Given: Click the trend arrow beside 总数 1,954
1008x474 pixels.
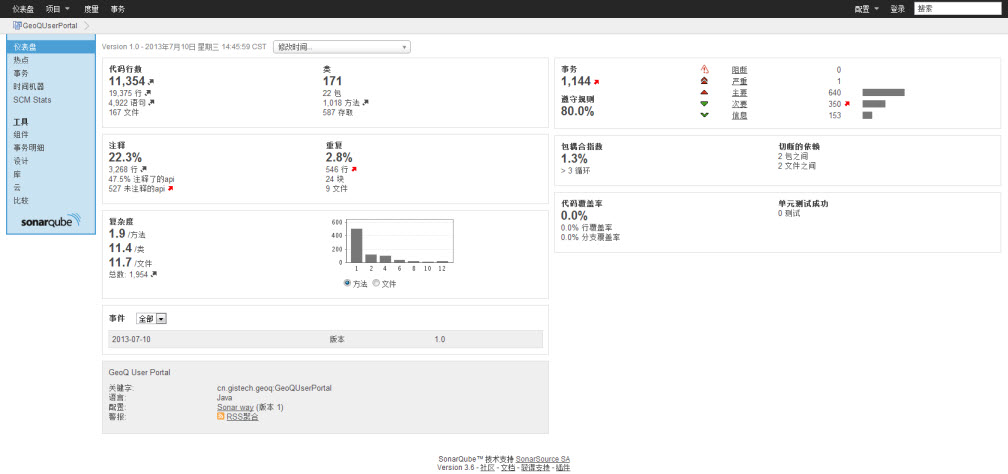Looking at the screenshot, I should (x=154, y=275).
